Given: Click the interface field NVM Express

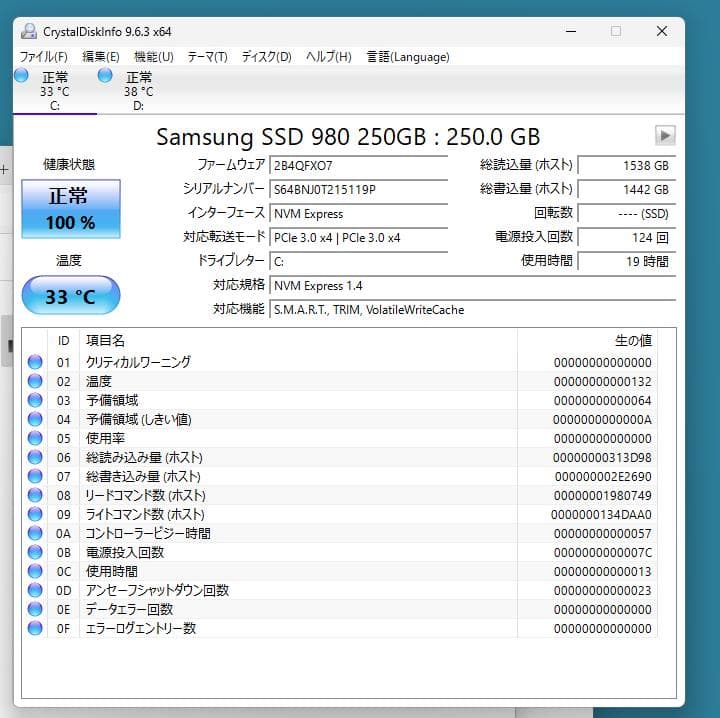Looking at the screenshot, I should click(358, 213).
